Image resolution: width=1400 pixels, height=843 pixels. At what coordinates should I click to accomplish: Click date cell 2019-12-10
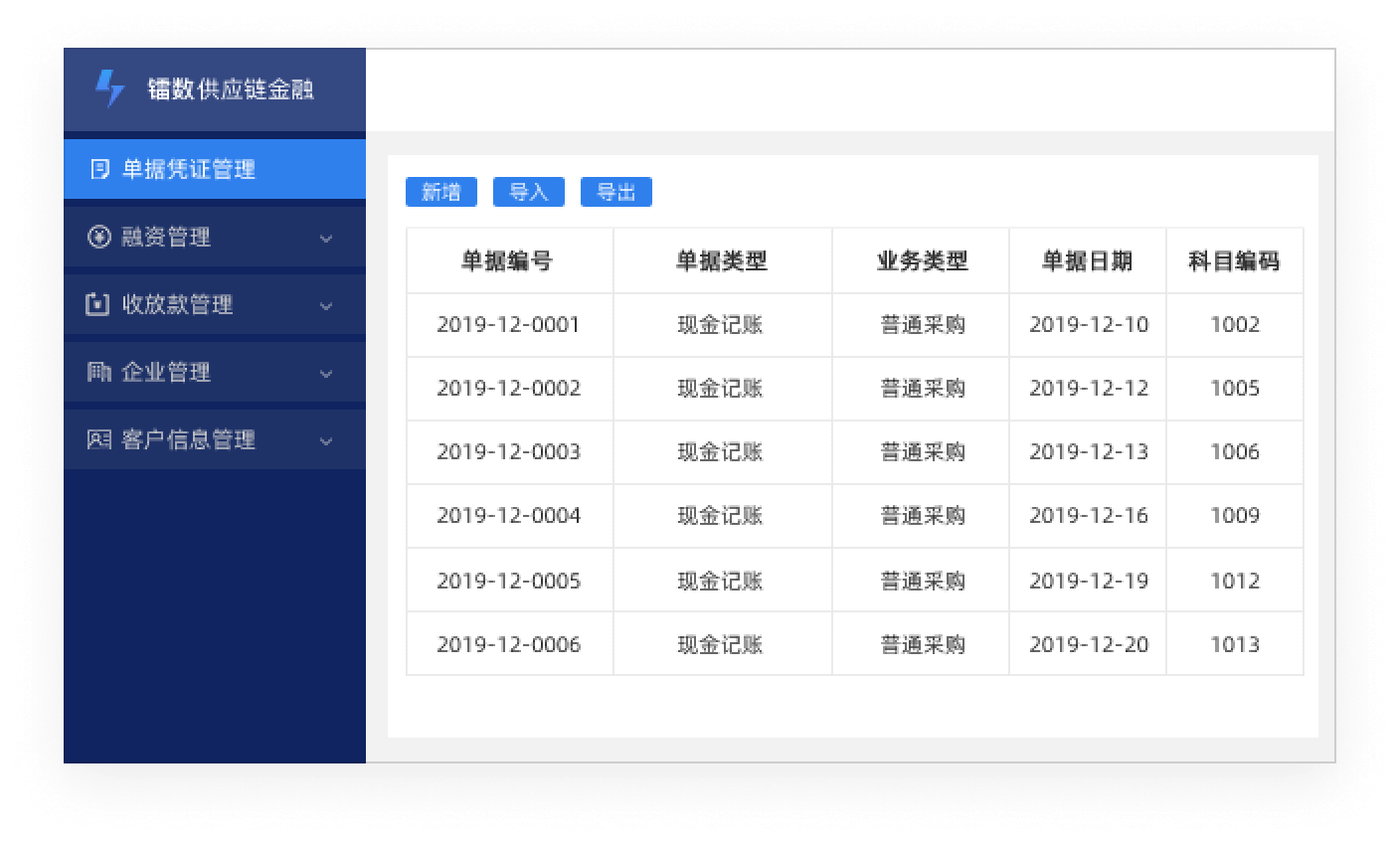click(1089, 325)
